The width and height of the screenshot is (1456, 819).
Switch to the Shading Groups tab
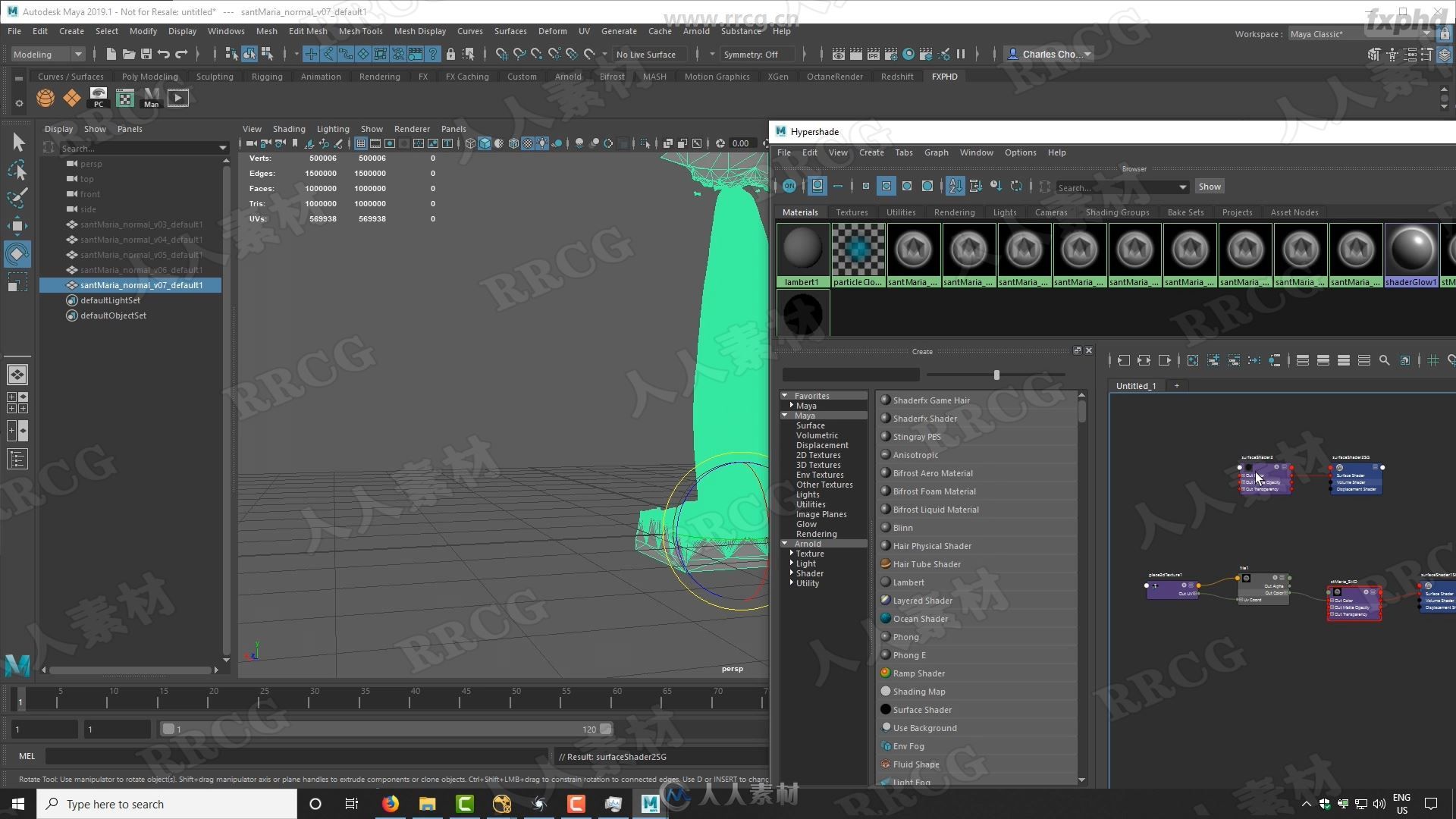[x=1117, y=212]
